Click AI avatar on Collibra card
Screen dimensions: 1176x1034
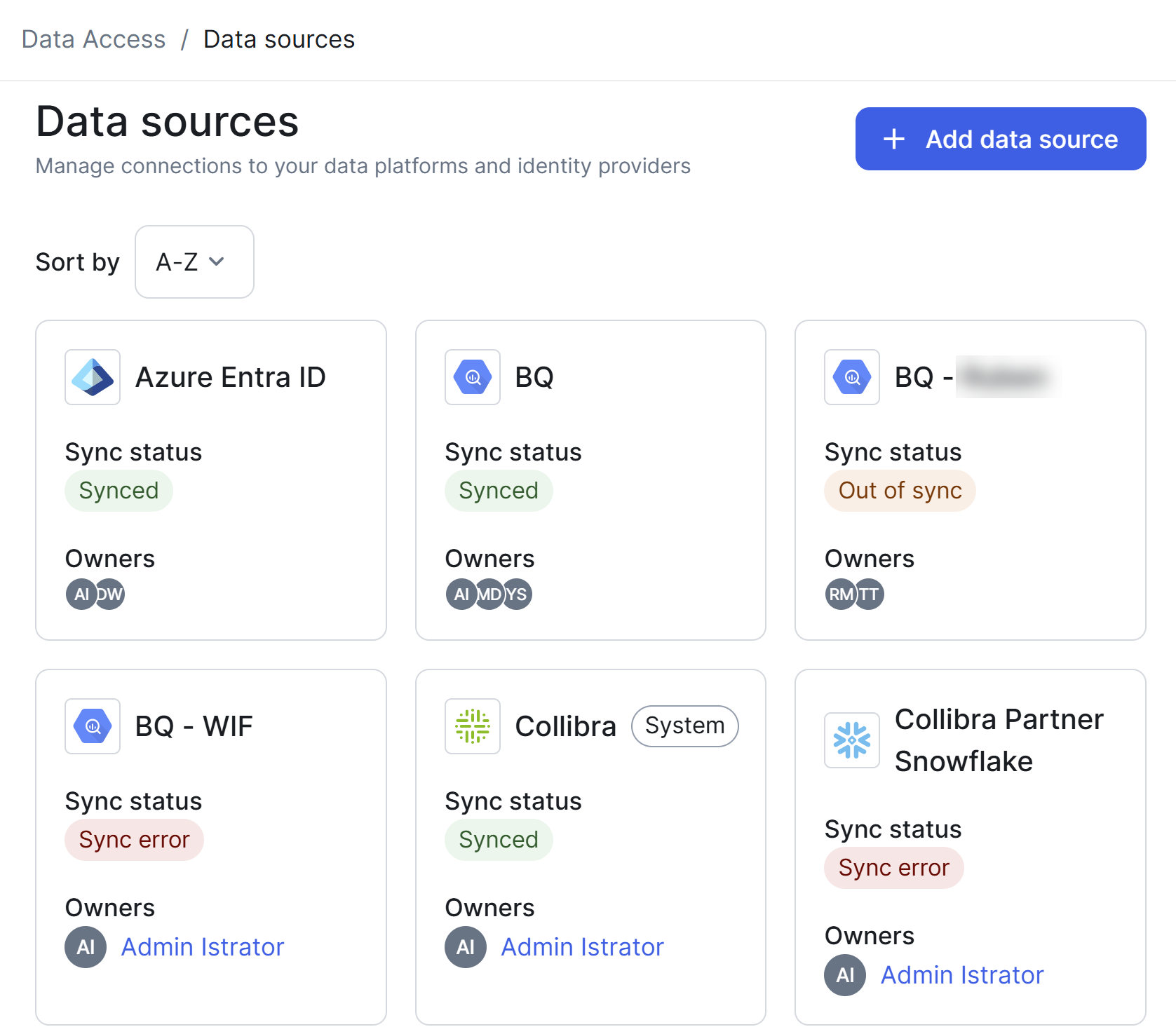[x=466, y=947]
